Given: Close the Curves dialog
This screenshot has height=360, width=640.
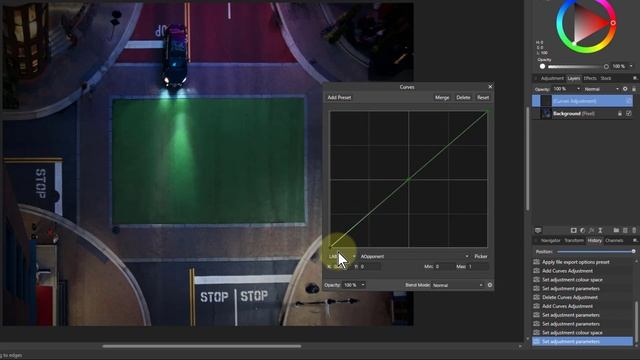Looking at the screenshot, I should coord(490,87).
